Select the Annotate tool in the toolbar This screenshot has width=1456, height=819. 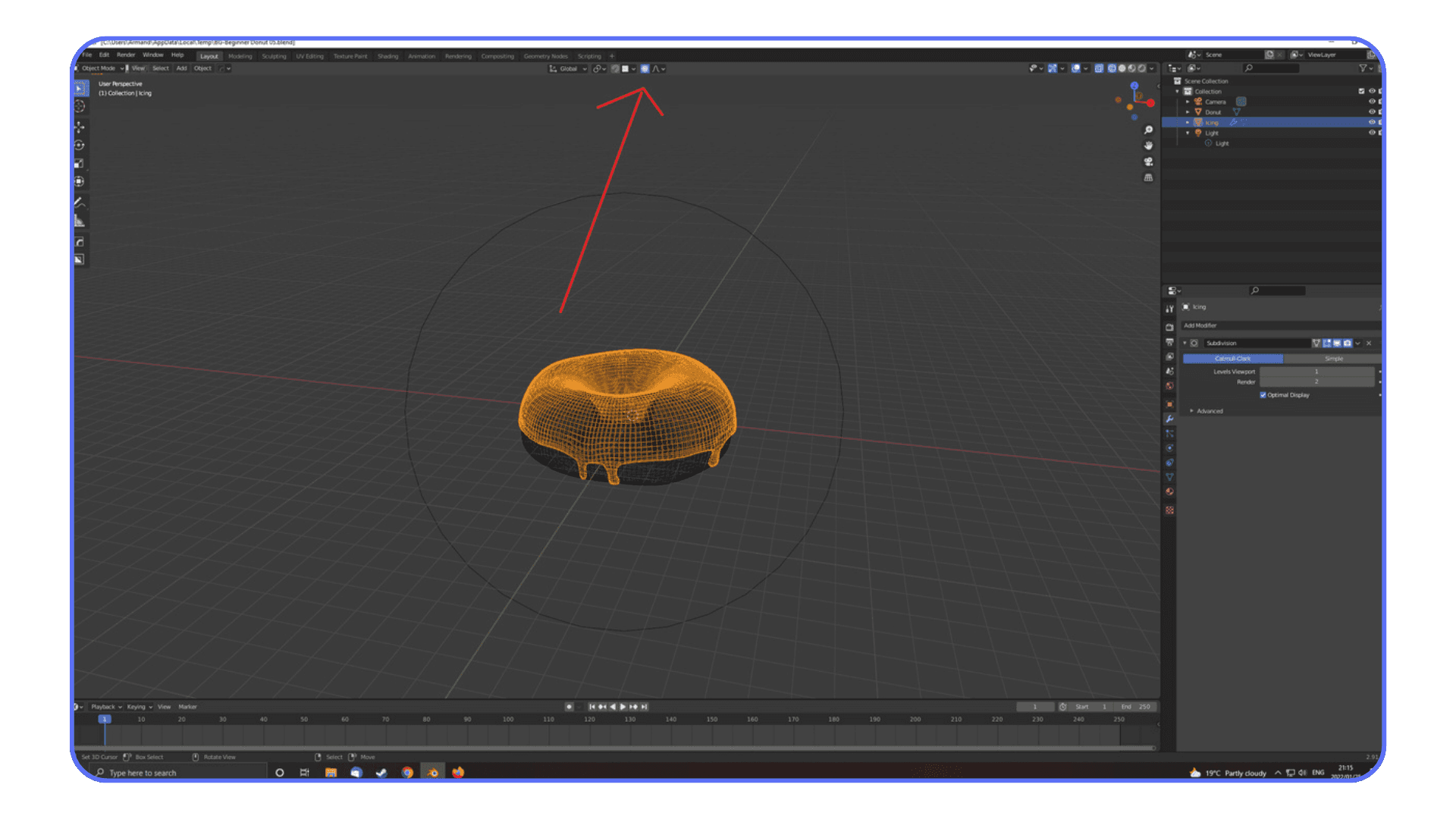coord(80,202)
